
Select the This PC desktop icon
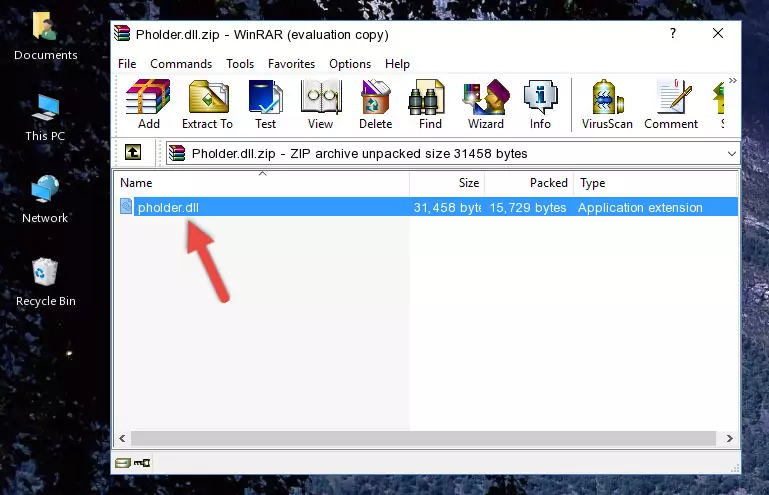click(45, 118)
